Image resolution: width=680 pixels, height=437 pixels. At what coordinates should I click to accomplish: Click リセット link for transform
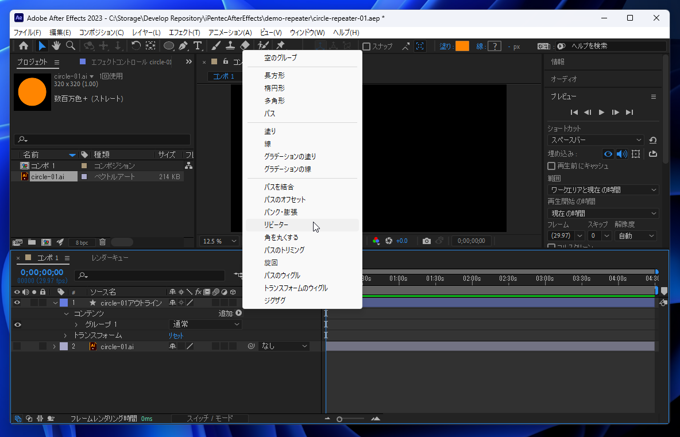(176, 336)
